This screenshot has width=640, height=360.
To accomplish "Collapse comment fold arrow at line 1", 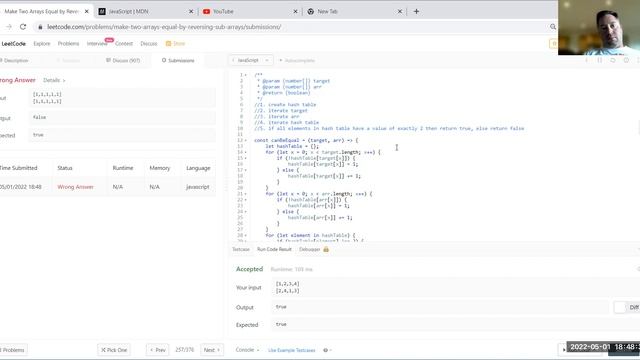I will 246,75.
